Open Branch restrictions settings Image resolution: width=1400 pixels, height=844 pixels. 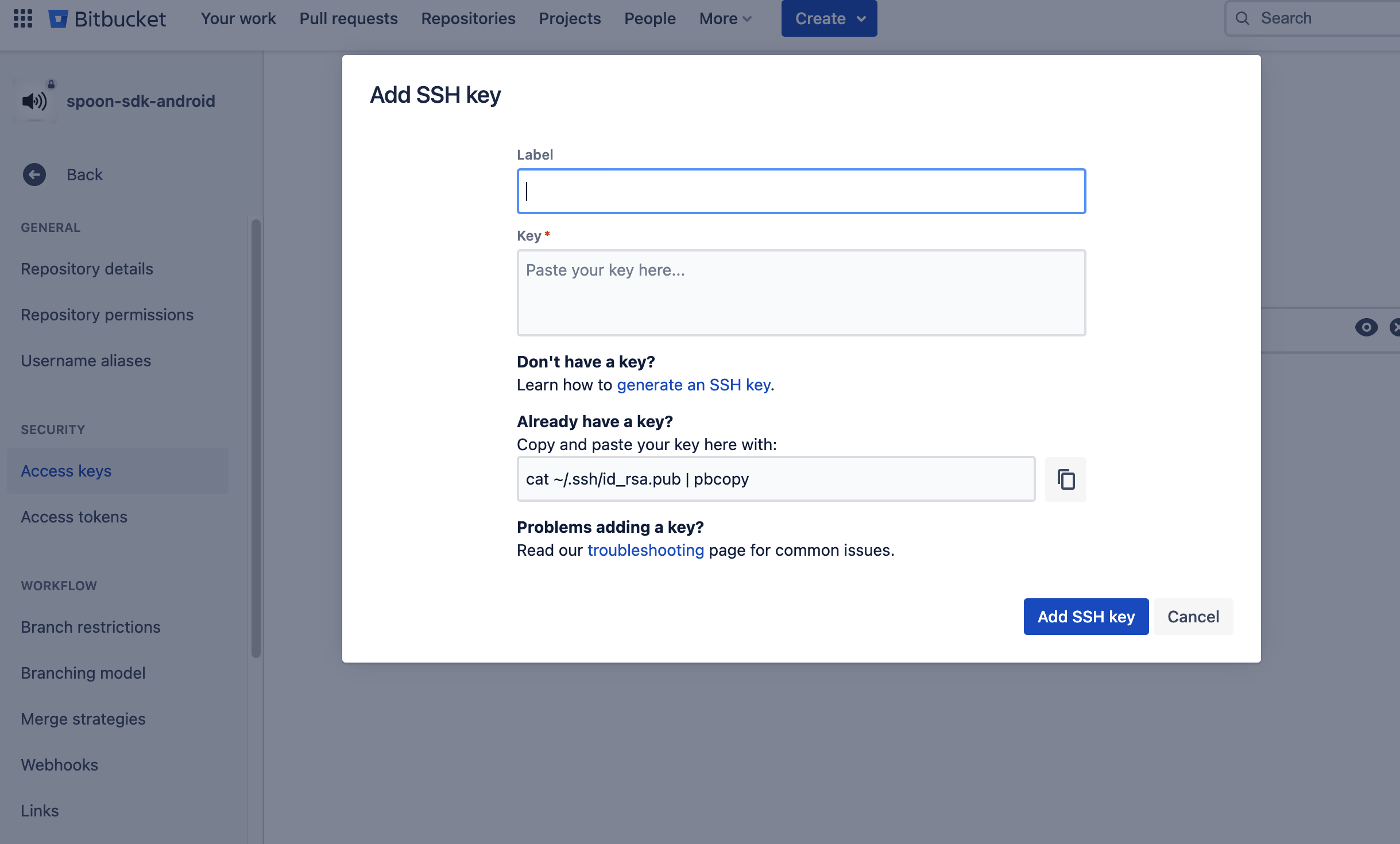[91, 627]
